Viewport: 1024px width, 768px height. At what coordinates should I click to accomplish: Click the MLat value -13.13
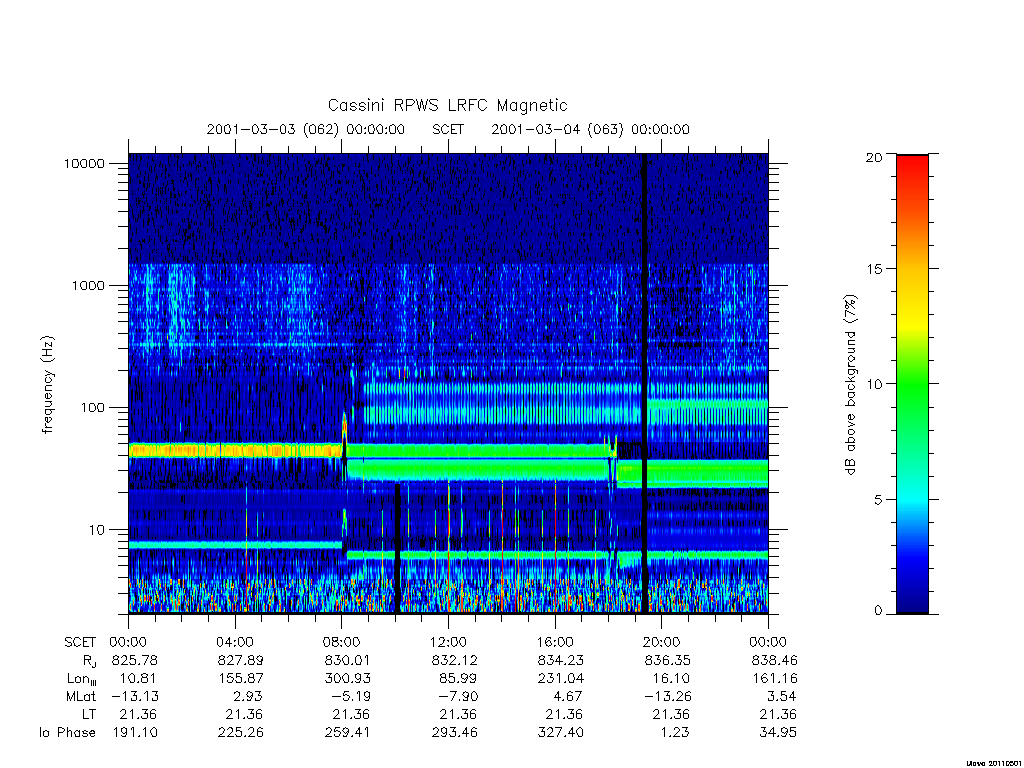135,696
